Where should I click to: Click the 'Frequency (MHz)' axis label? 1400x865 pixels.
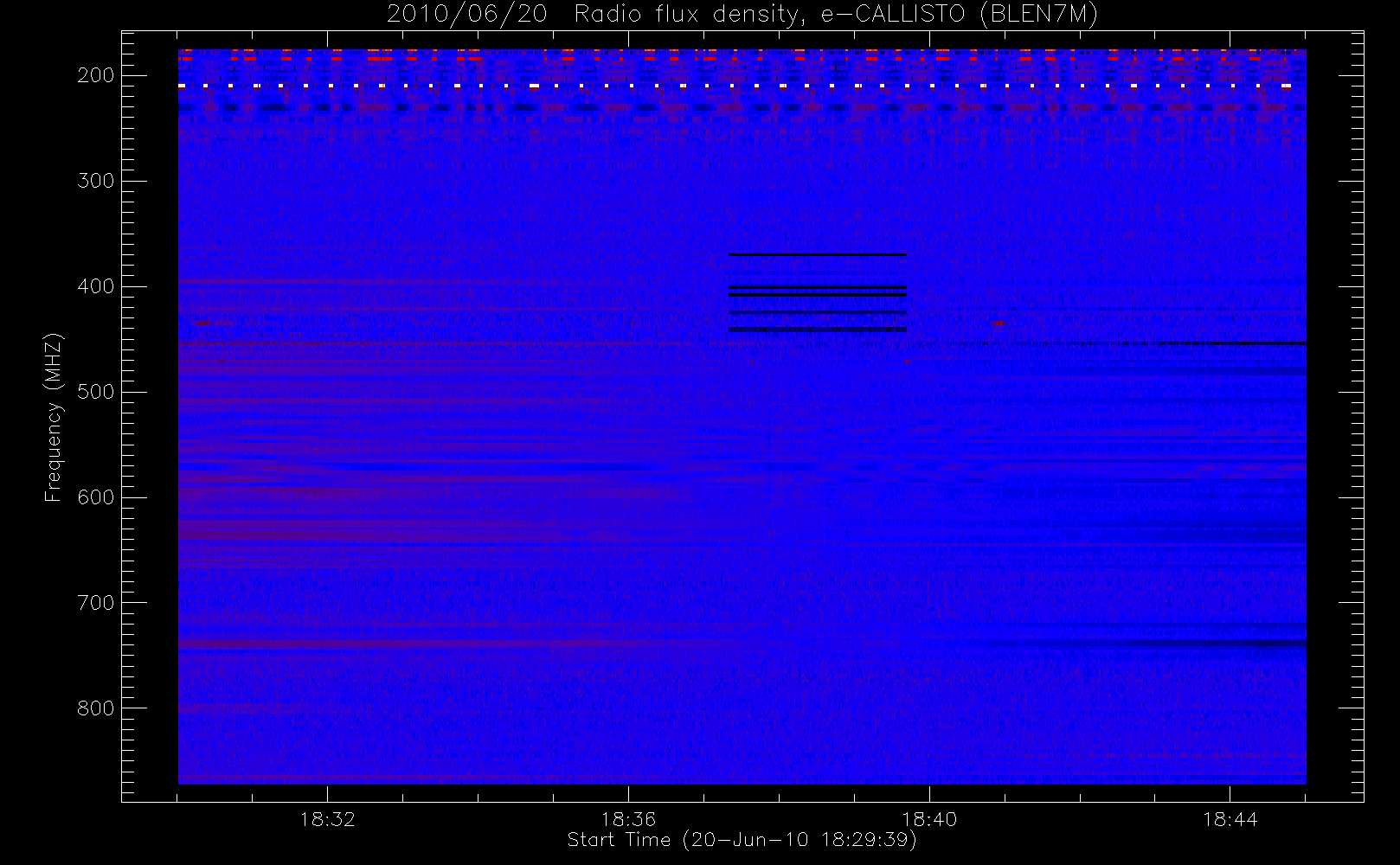click(54, 417)
